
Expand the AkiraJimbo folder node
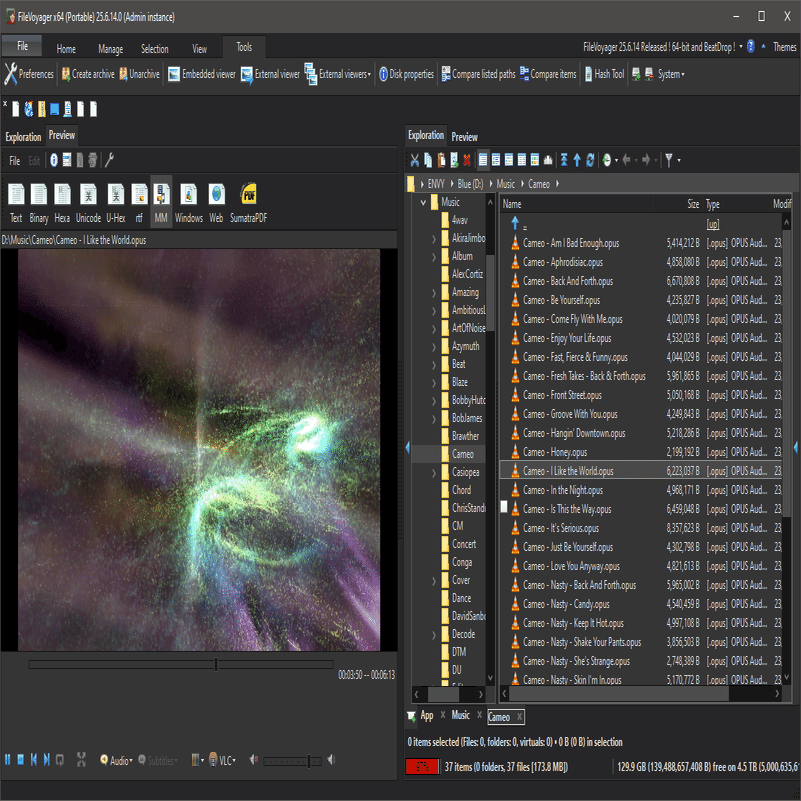click(434, 239)
